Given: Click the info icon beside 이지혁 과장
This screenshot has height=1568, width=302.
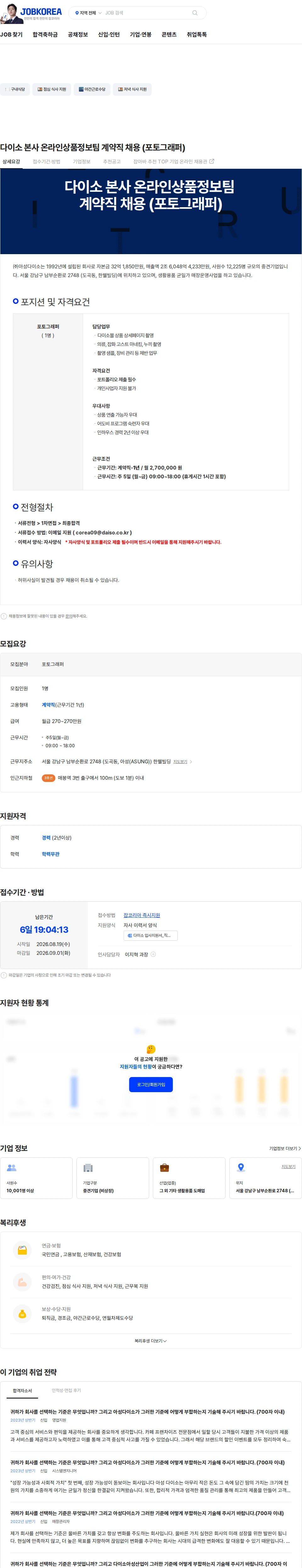Looking at the screenshot, I should (153, 955).
